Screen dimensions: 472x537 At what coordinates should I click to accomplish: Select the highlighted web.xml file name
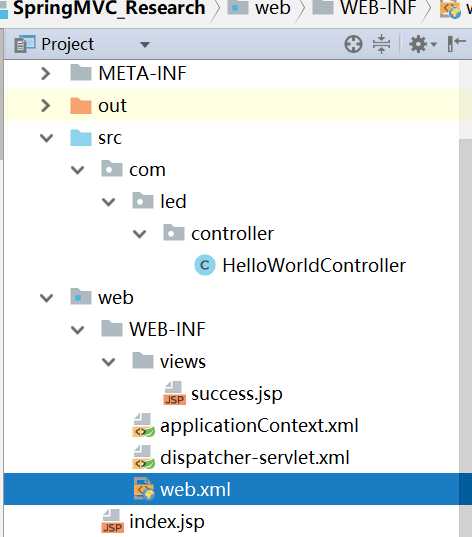[195, 489]
